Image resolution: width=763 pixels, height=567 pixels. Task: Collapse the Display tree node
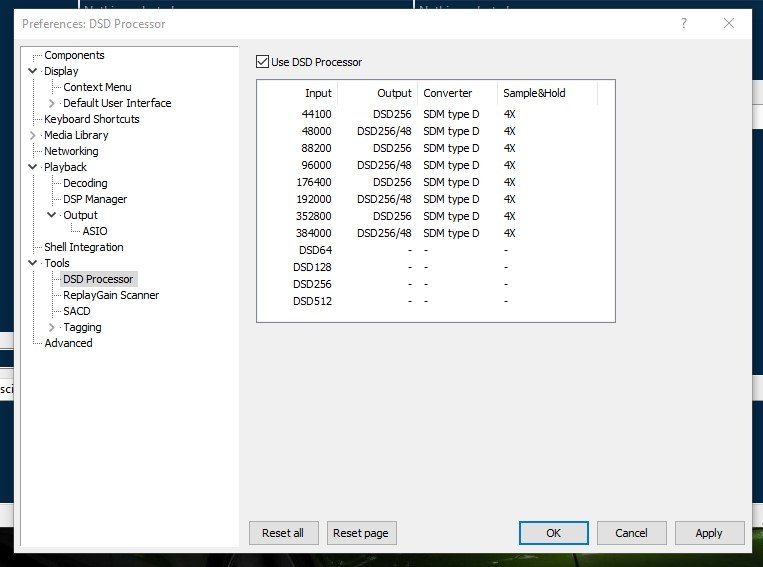(x=33, y=71)
